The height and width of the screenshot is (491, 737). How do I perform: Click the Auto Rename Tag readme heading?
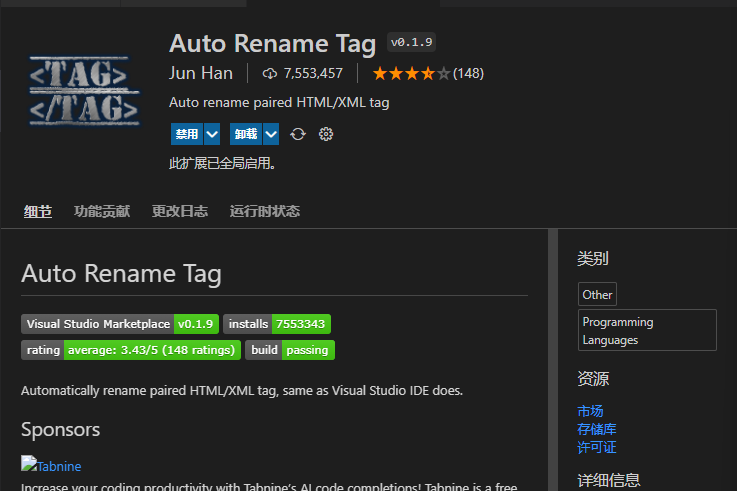click(121, 273)
